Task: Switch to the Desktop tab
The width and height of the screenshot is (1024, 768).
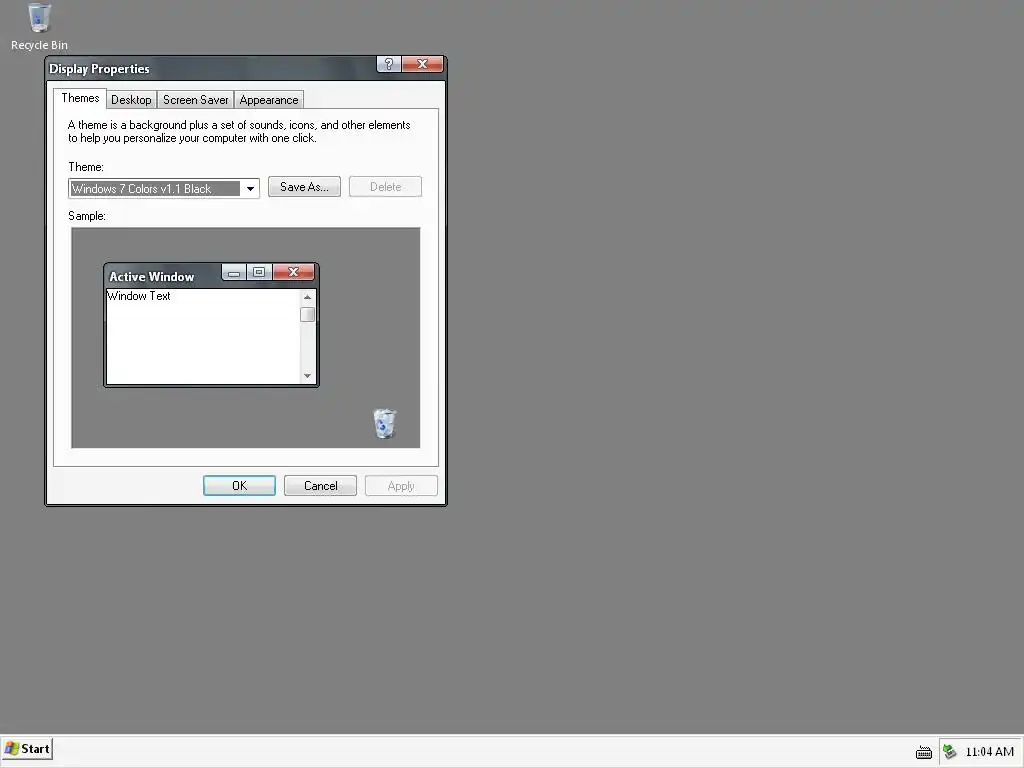Action: [x=131, y=100]
